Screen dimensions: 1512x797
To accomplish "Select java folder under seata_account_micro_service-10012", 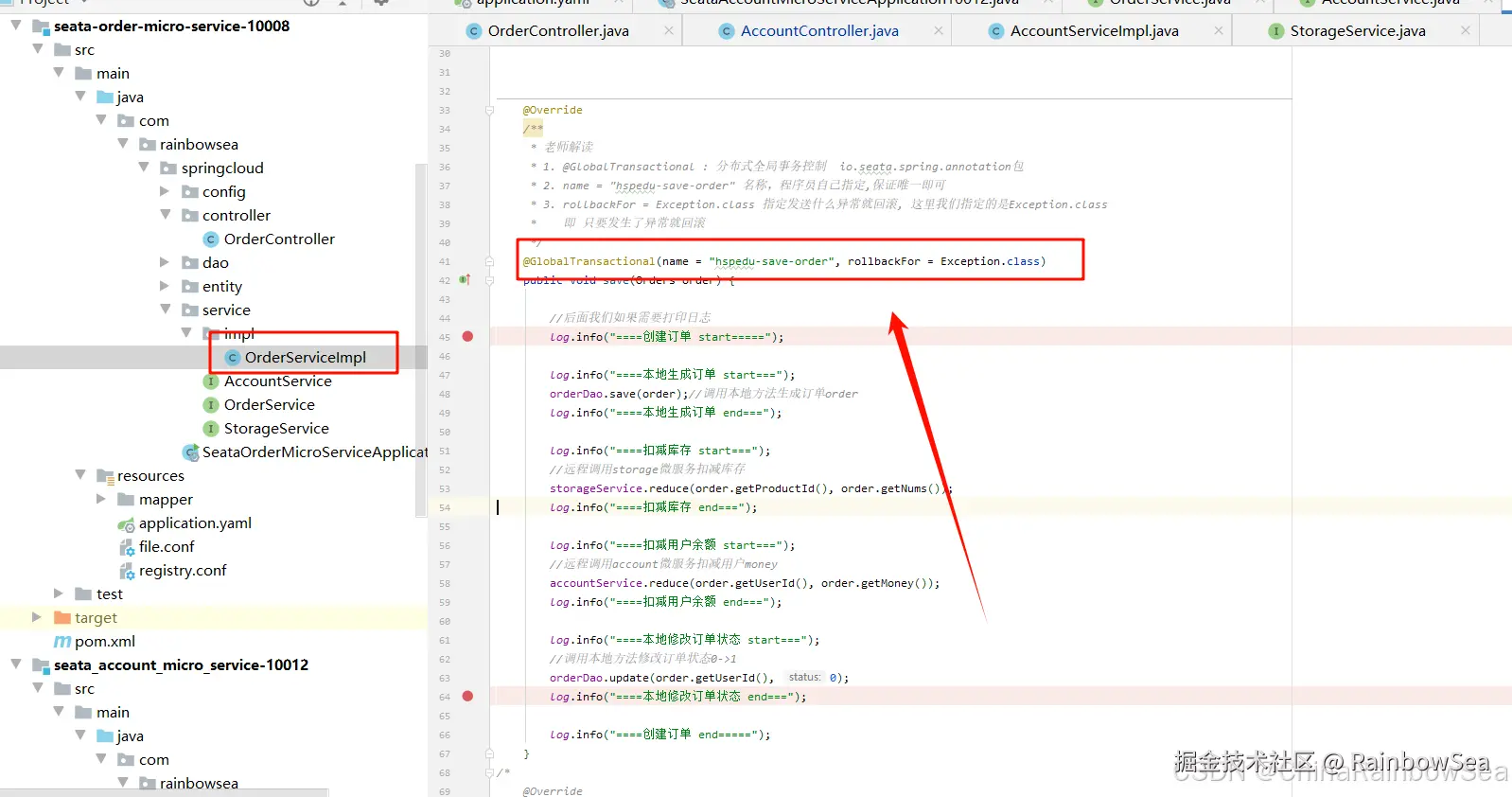I will [130, 735].
